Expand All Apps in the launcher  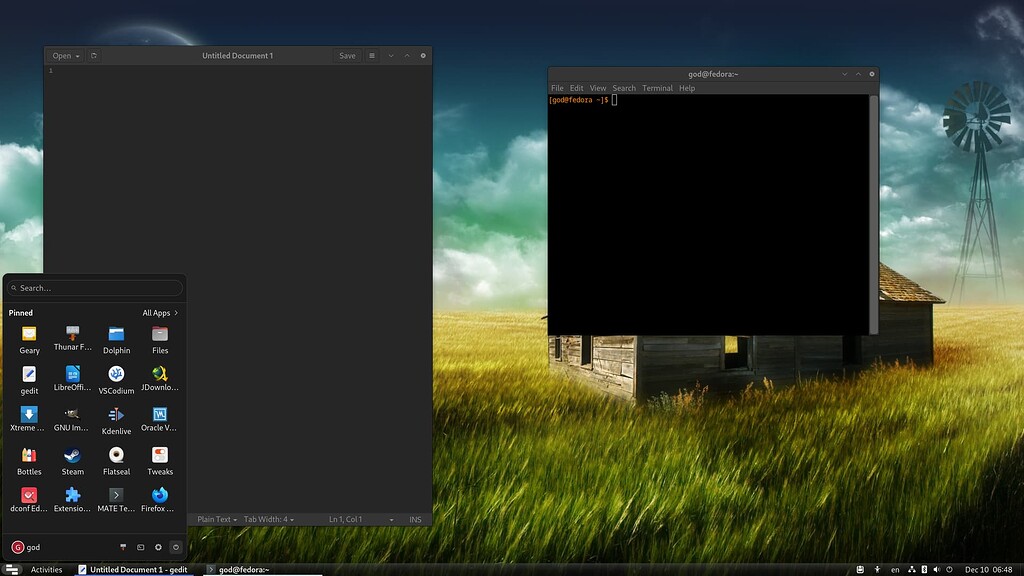157,312
